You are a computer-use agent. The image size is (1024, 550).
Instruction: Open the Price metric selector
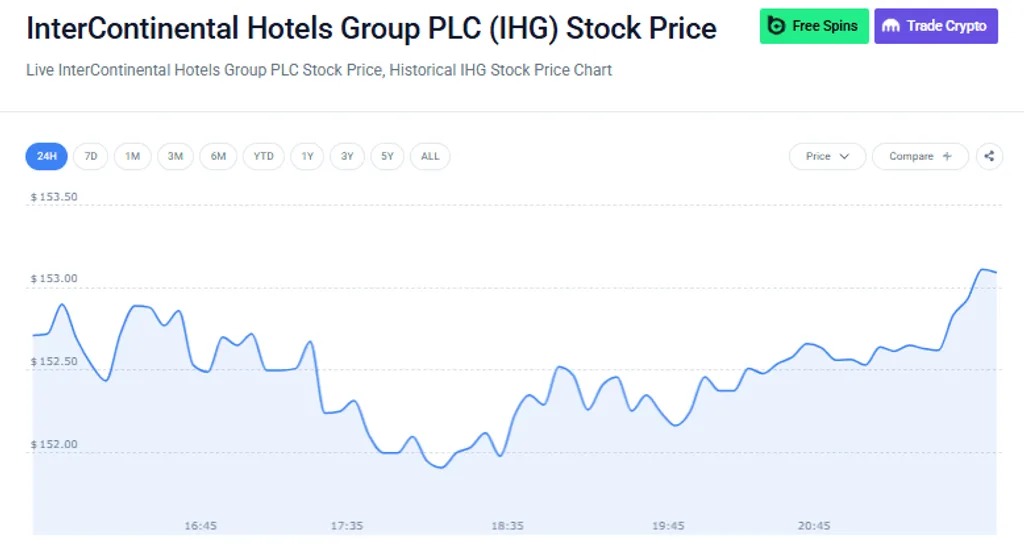(827, 156)
